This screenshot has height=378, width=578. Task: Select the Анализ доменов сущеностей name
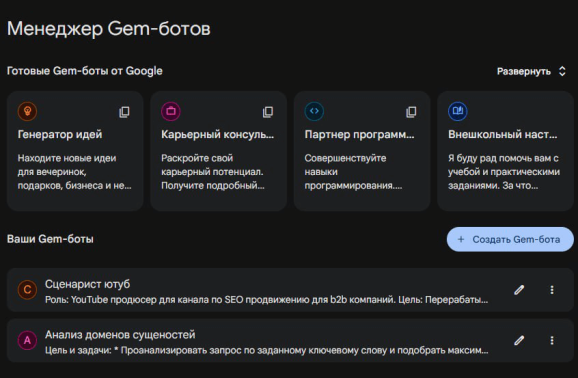point(120,334)
